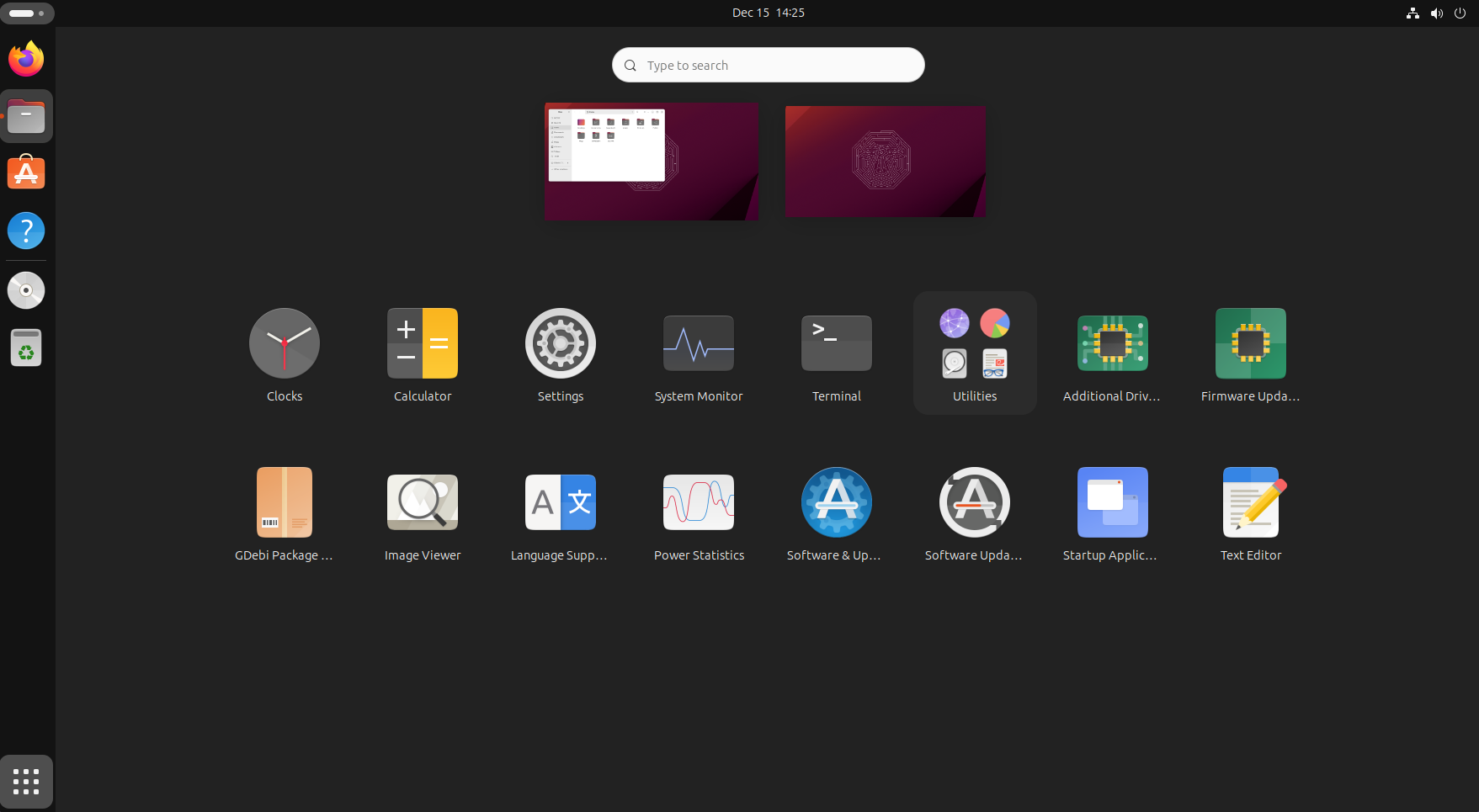Image resolution: width=1479 pixels, height=812 pixels.
Task: Select the empty second workspace thumbnail
Action: pyautogui.click(x=886, y=162)
